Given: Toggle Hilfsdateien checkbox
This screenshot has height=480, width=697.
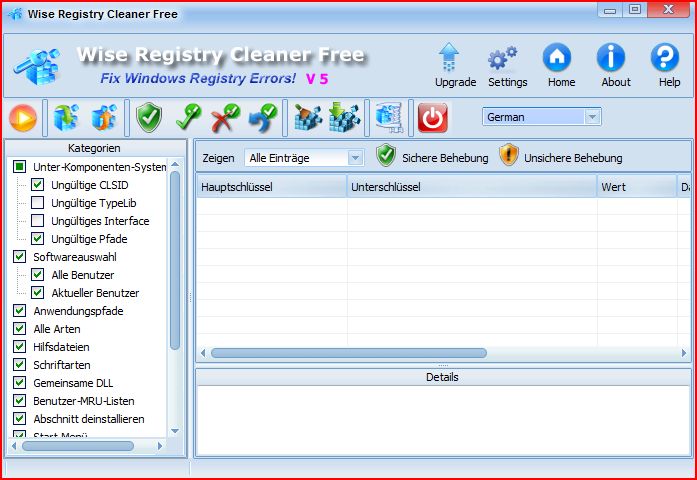Looking at the screenshot, I should pos(20,347).
